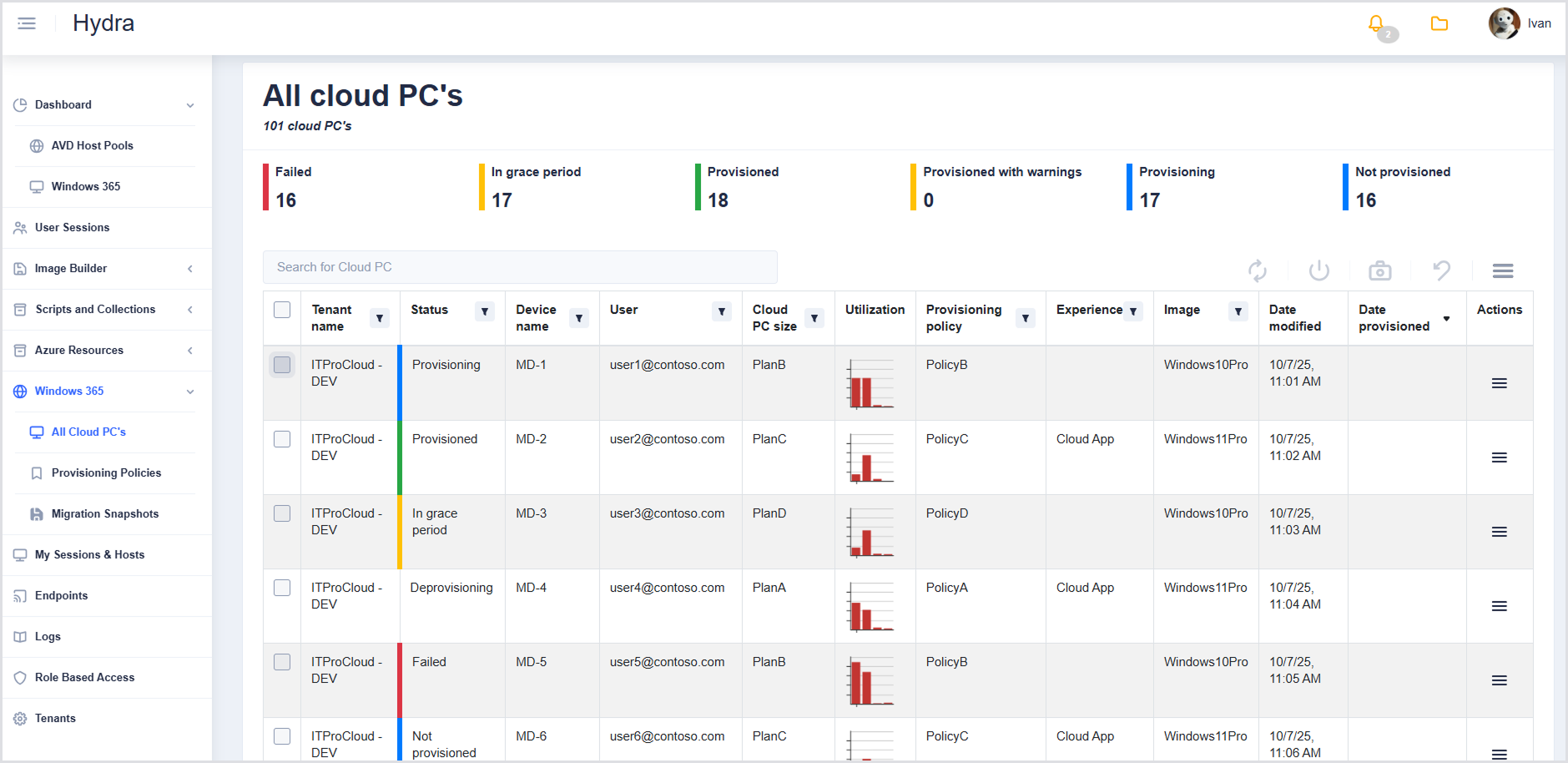Click the camera snapshot icon
This screenshot has width=1568, height=763.
click(1380, 270)
